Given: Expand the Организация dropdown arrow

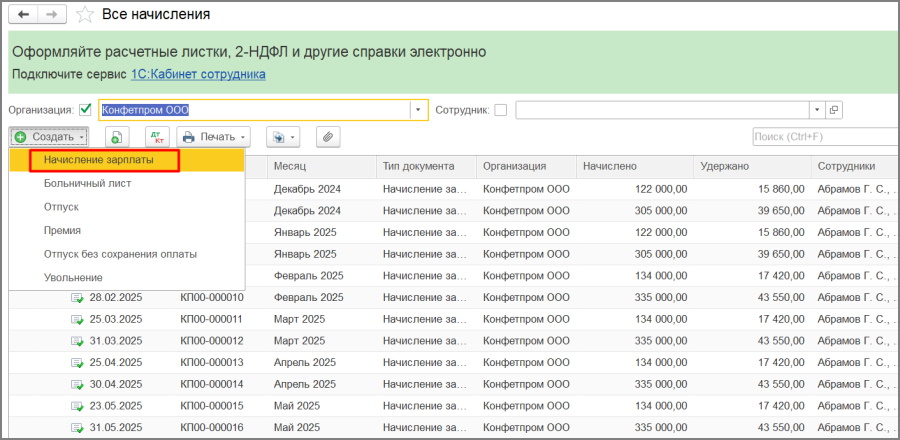Looking at the screenshot, I should coord(418,110).
